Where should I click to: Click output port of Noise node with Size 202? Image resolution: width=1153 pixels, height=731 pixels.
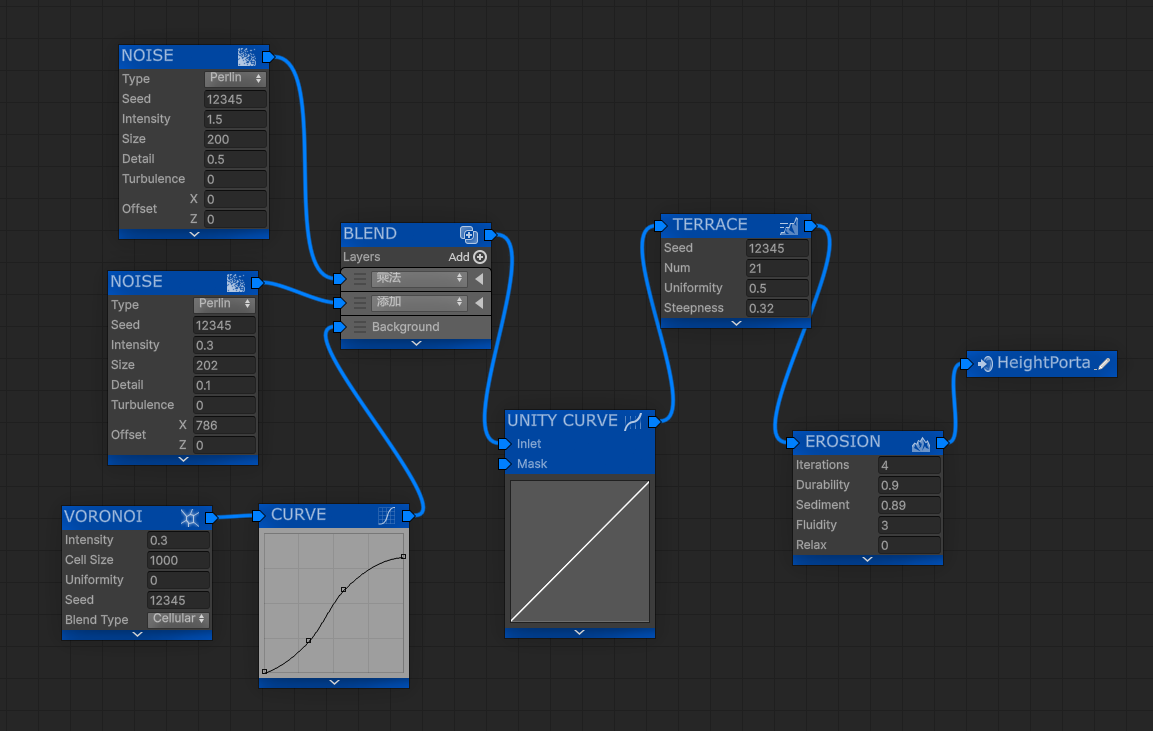[257, 282]
